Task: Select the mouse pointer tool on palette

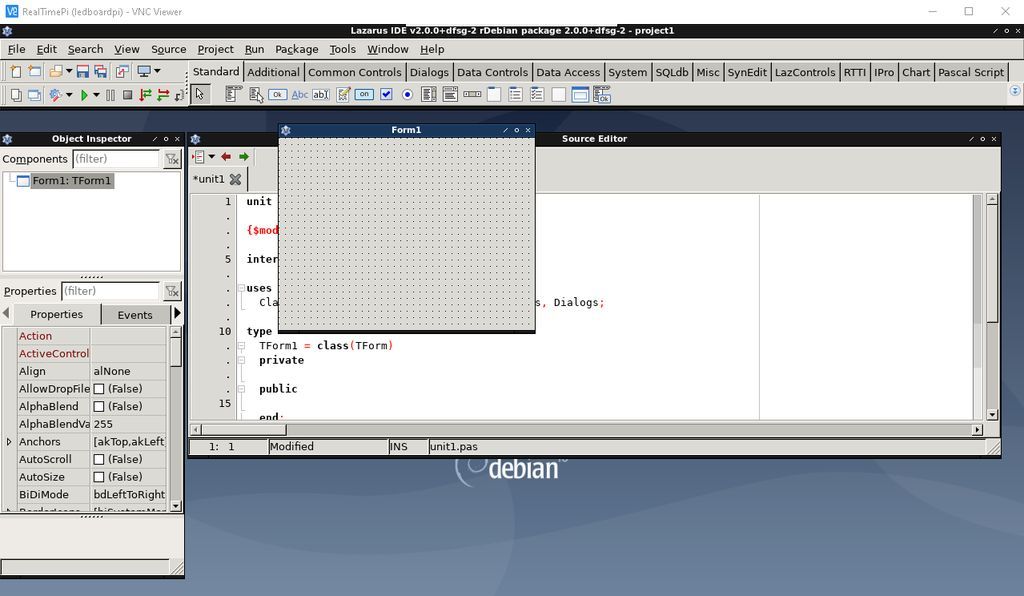Action: (200, 94)
